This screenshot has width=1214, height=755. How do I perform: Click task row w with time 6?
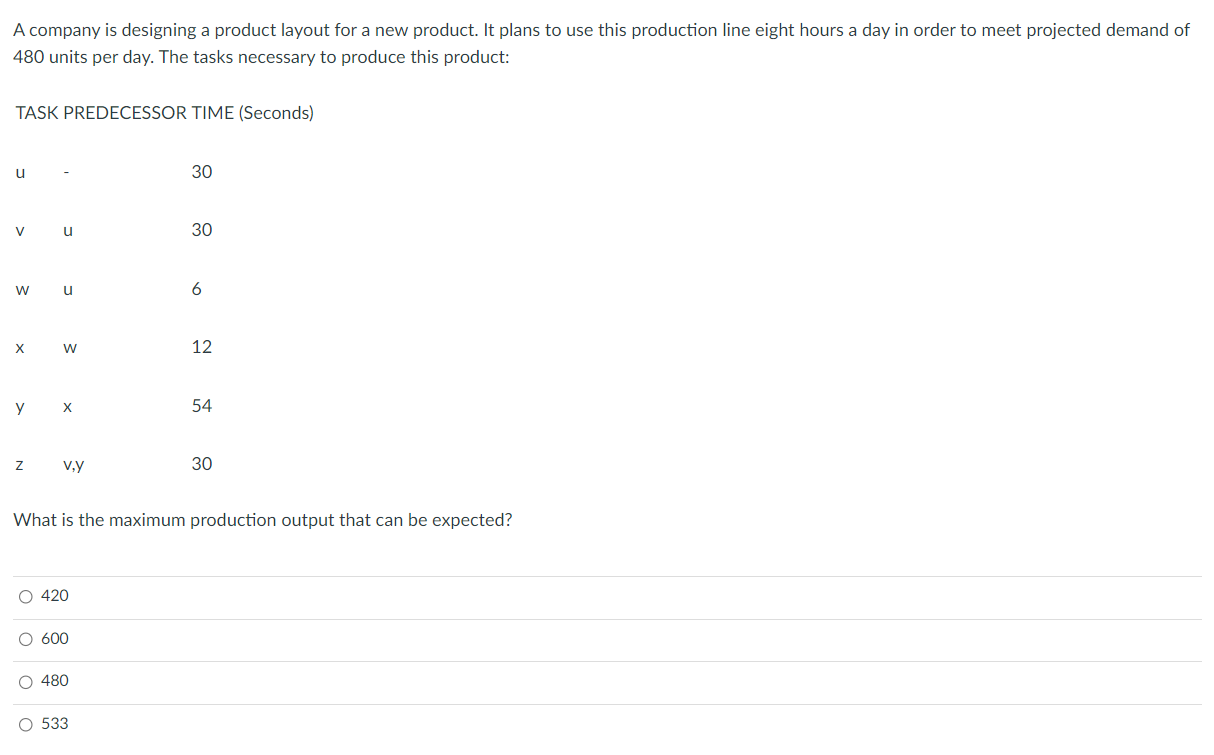coord(110,289)
